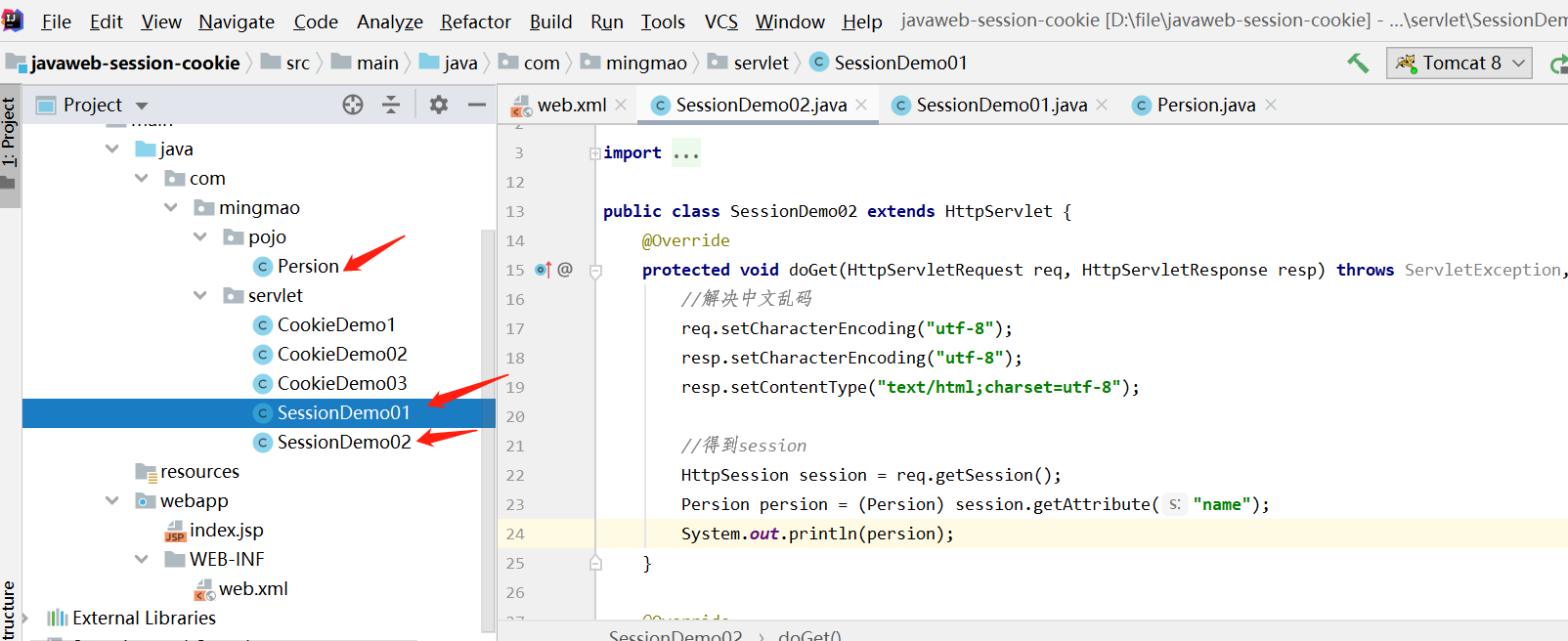Screen dimensions: 1568x641
Task: Expand the folded import block on line 3
Action: [x=595, y=153]
